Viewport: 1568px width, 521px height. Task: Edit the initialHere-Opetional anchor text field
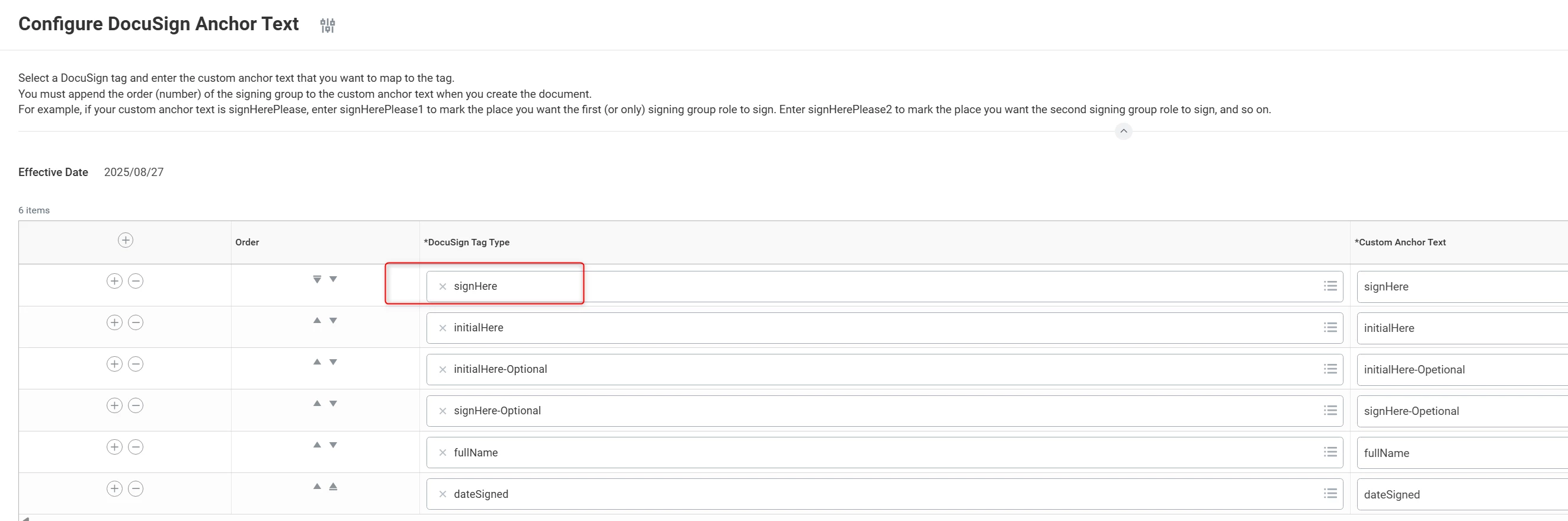pos(1462,369)
